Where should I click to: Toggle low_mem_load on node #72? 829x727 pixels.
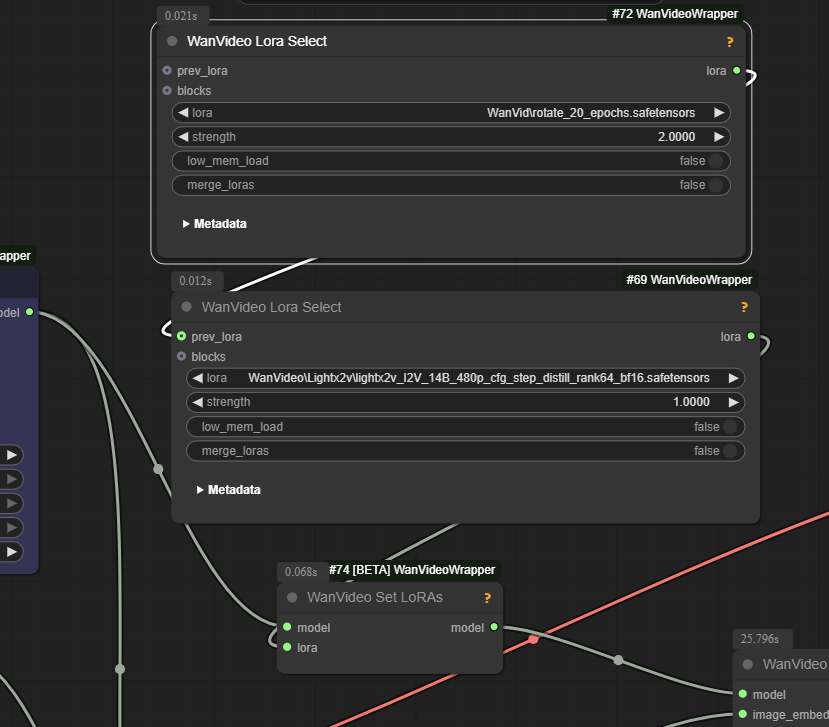pos(451,161)
